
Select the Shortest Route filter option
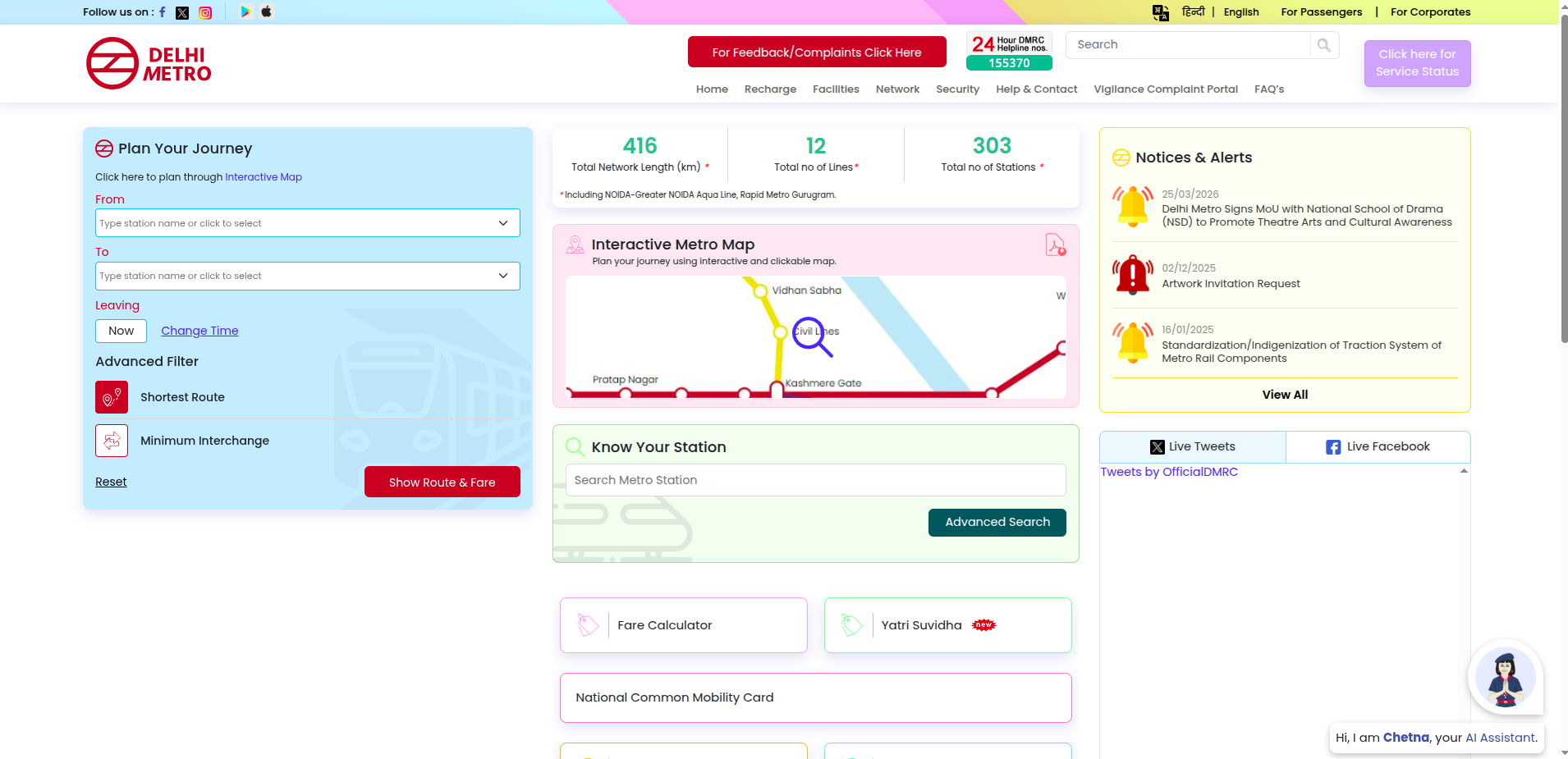112,397
